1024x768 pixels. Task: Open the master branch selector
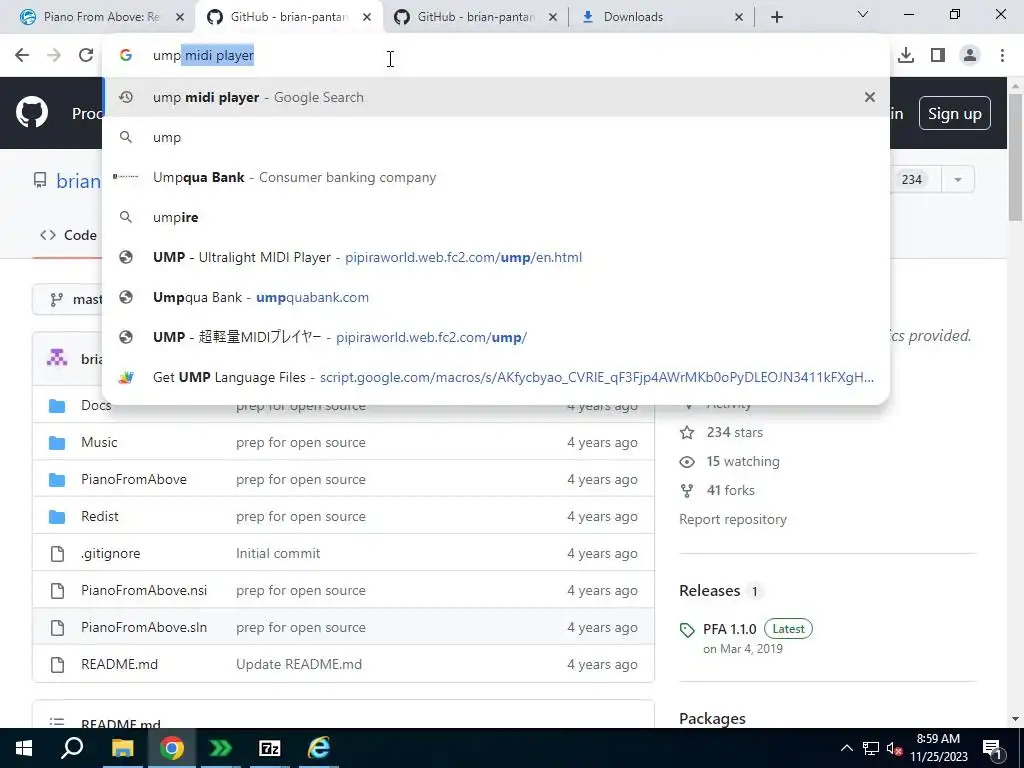pyautogui.click(x=69, y=299)
